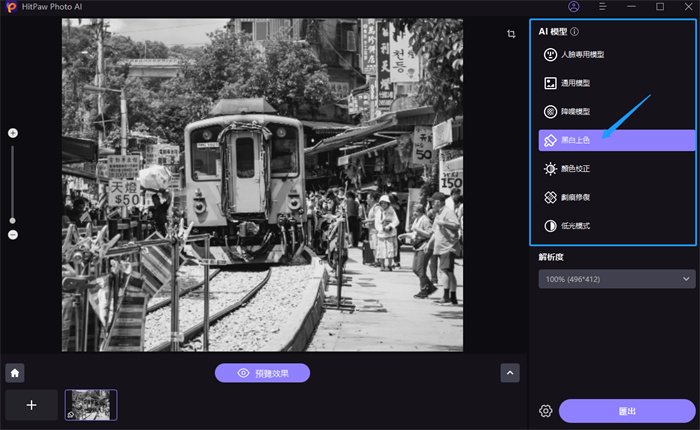
Task: Choose the 通用模型 general model
Action: (x=575, y=83)
